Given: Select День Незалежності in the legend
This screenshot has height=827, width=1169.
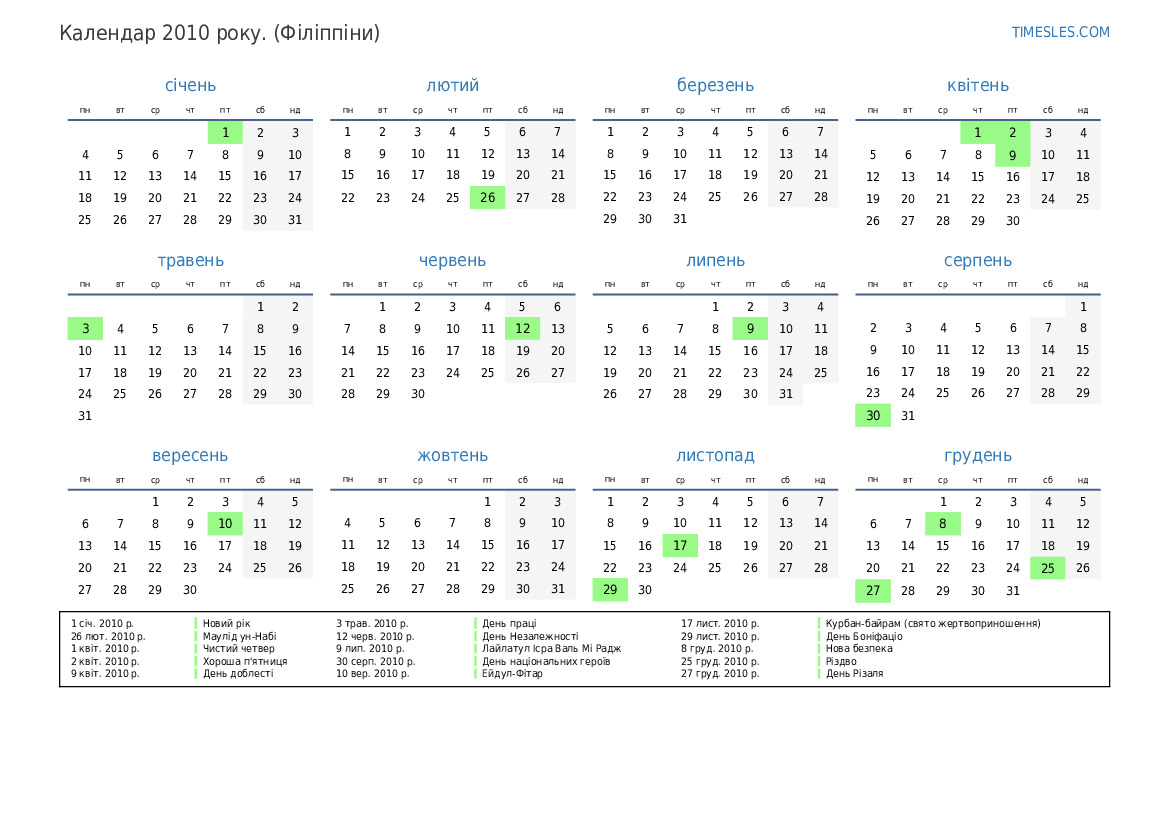Looking at the screenshot, I should [x=530, y=636].
